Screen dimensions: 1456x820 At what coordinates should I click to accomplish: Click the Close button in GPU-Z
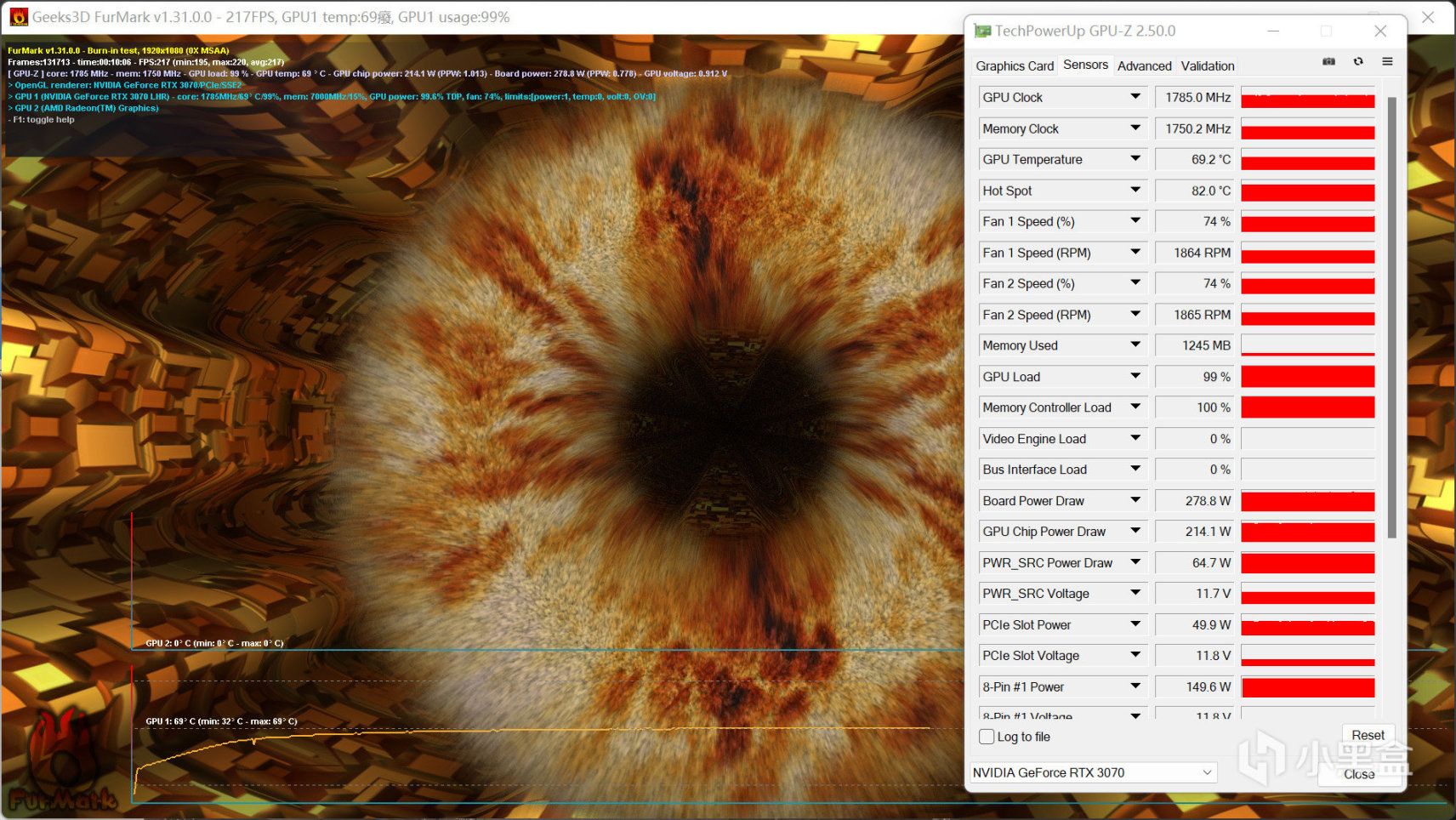tap(1359, 774)
